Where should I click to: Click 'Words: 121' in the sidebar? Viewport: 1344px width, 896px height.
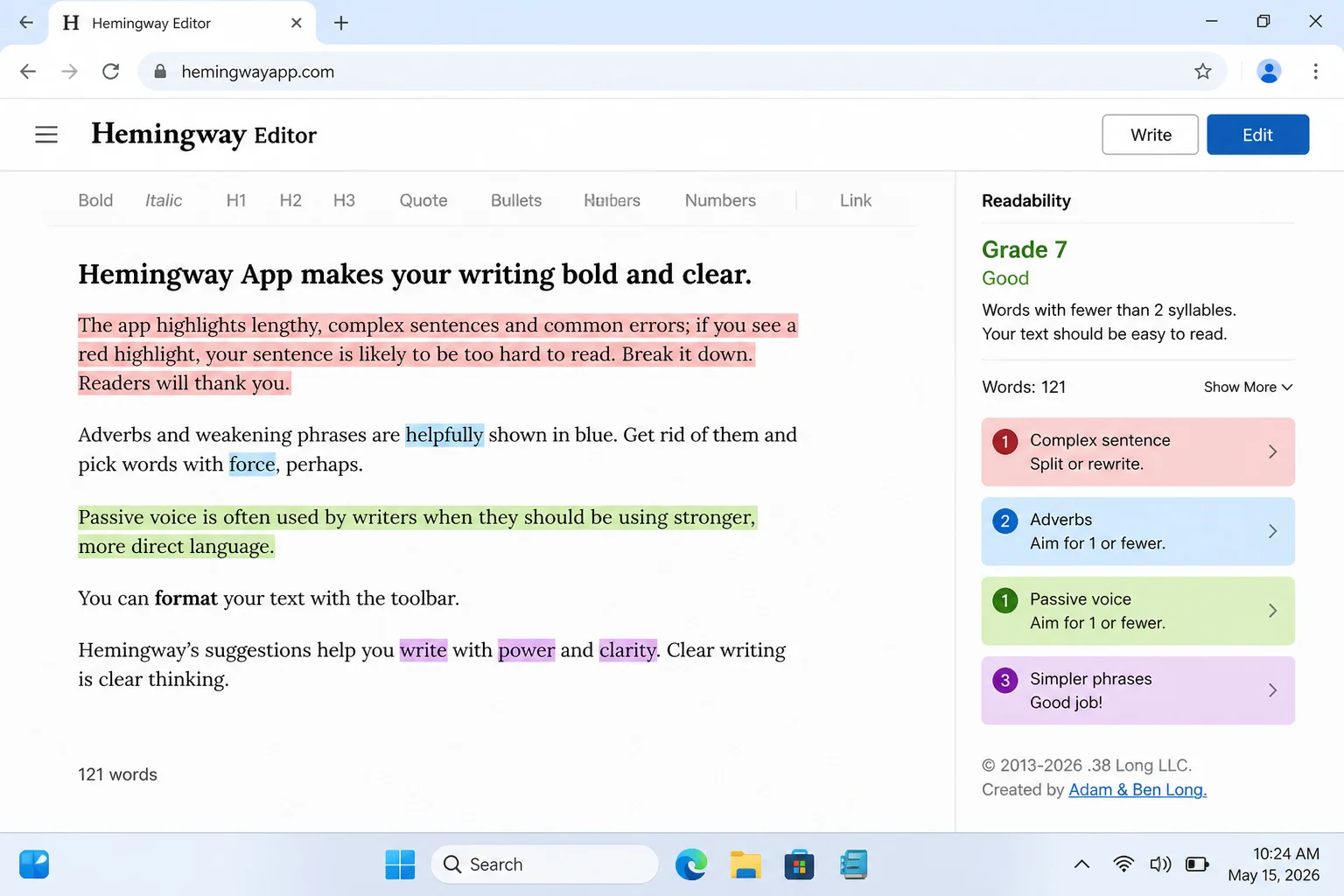[1024, 387]
